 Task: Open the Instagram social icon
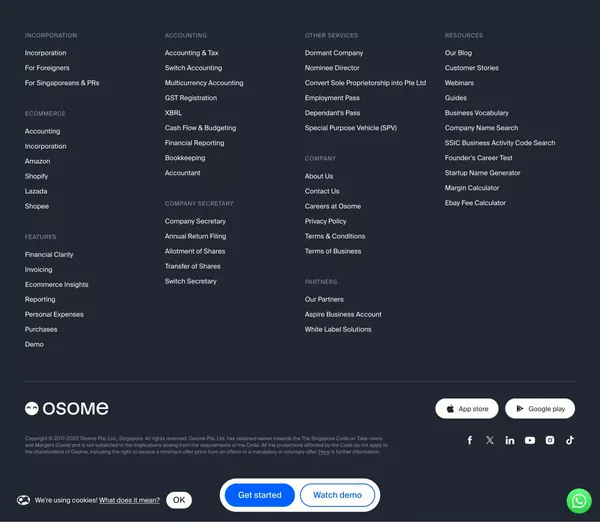click(550, 440)
